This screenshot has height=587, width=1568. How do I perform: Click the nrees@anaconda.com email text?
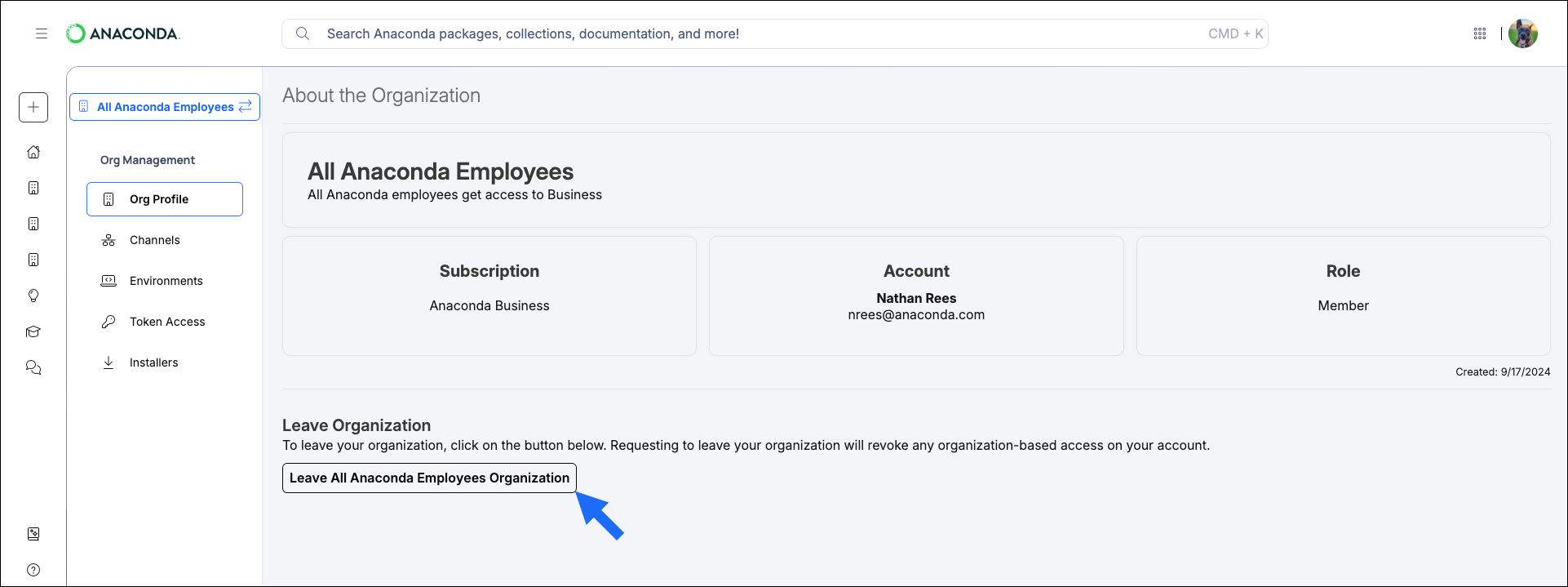(x=916, y=315)
